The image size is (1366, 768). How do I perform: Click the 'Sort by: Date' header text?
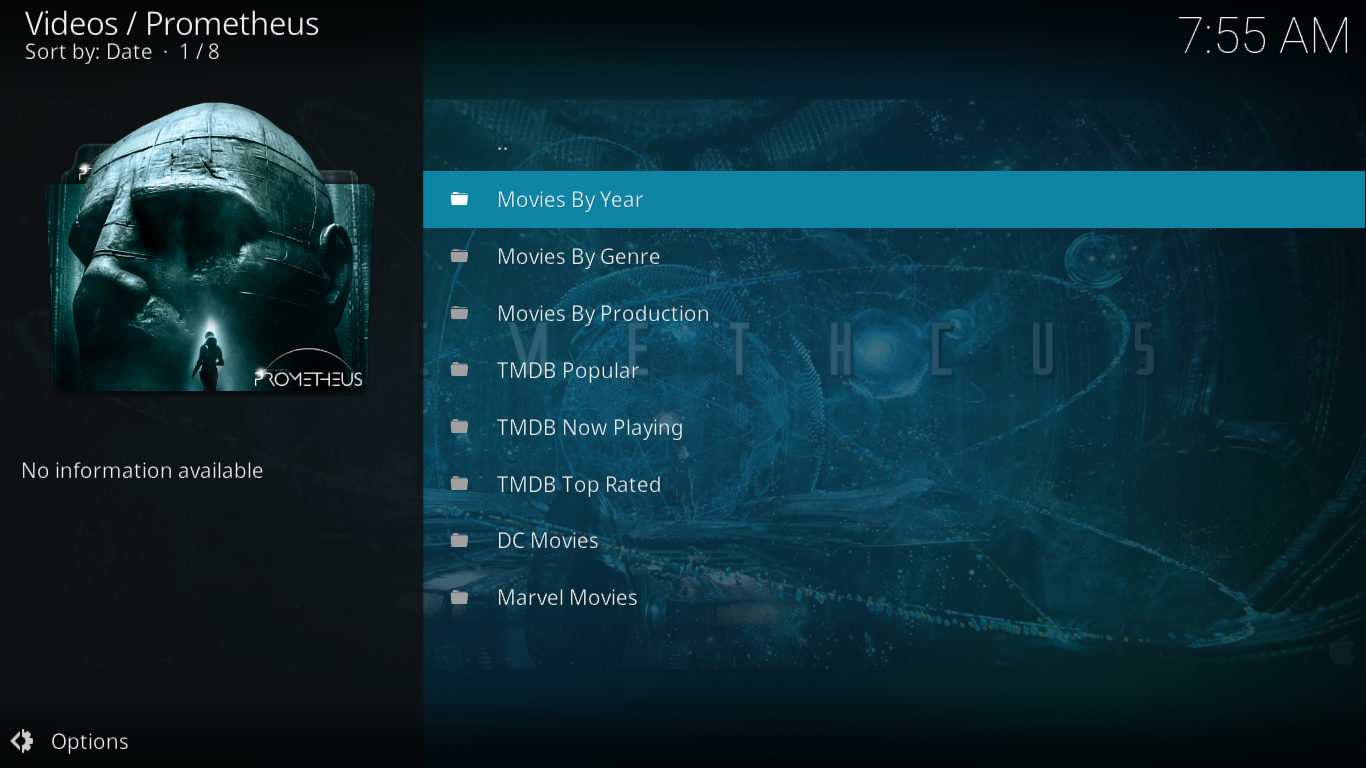88,52
